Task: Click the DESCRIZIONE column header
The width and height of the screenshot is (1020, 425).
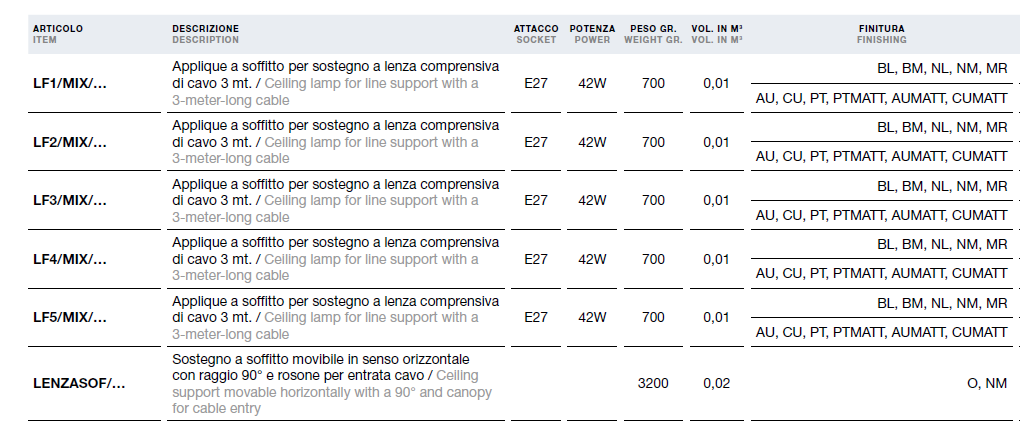Action: click(x=206, y=34)
